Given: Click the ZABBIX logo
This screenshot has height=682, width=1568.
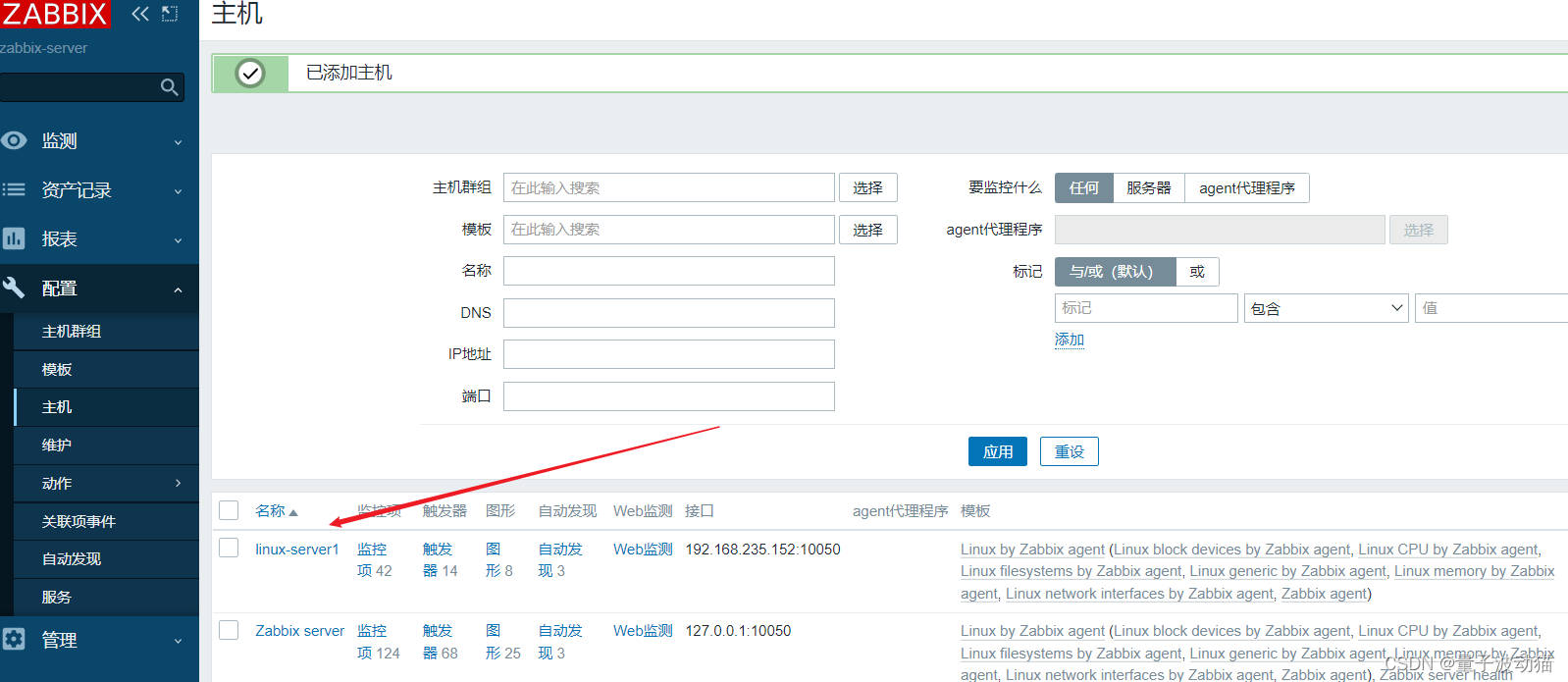Looking at the screenshot, I should click(x=54, y=14).
